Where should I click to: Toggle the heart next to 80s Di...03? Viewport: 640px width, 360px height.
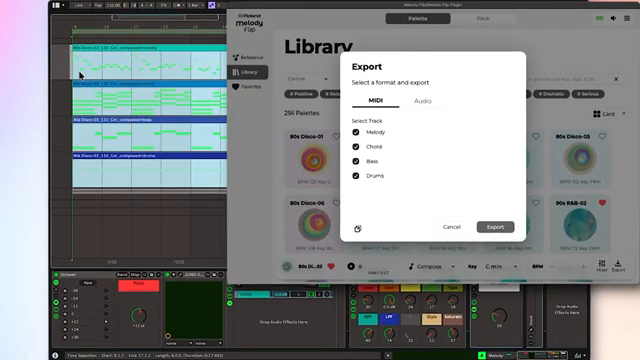pyautogui.click(x=331, y=267)
